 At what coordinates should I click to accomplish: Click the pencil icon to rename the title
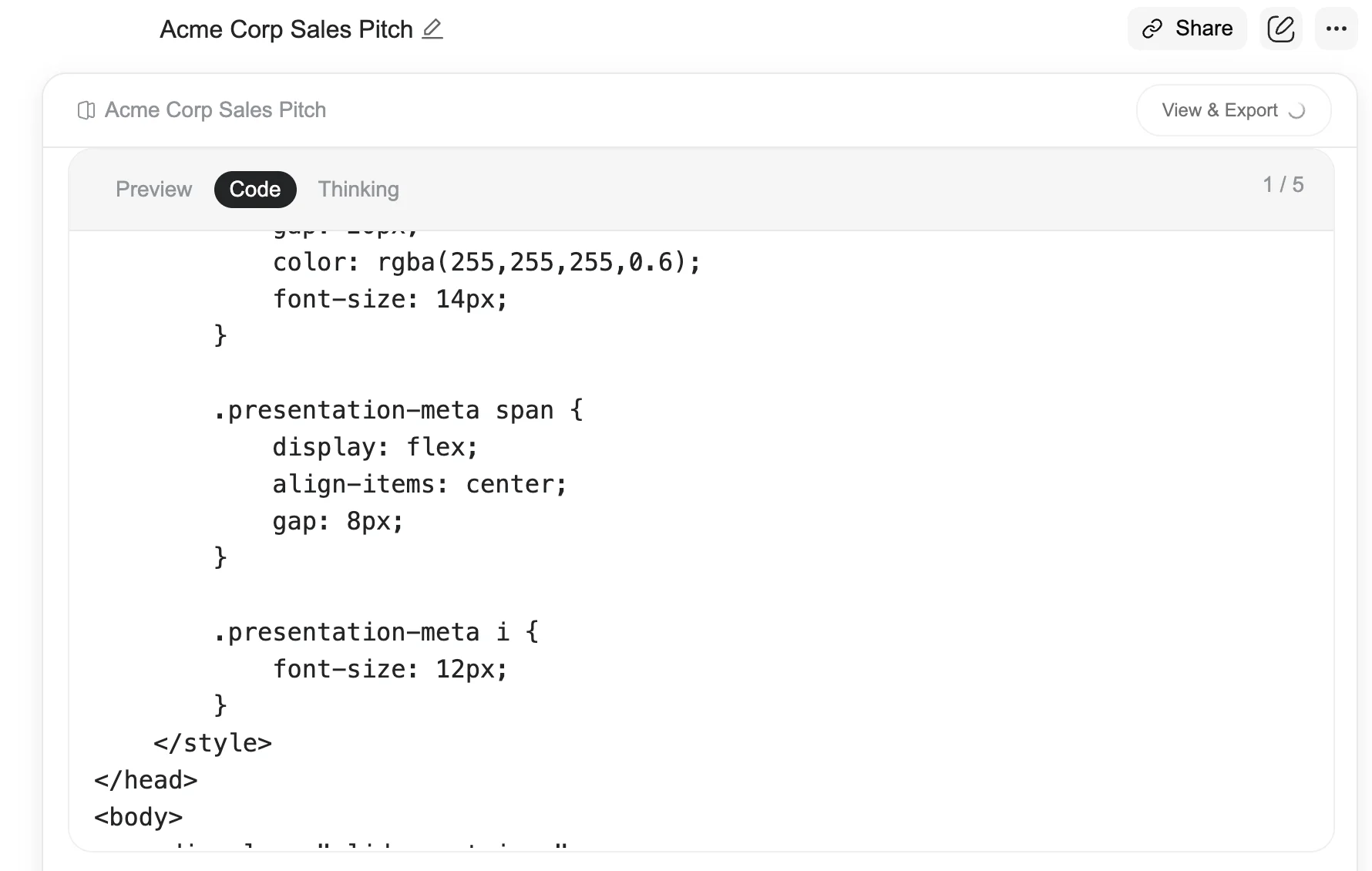(432, 29)
